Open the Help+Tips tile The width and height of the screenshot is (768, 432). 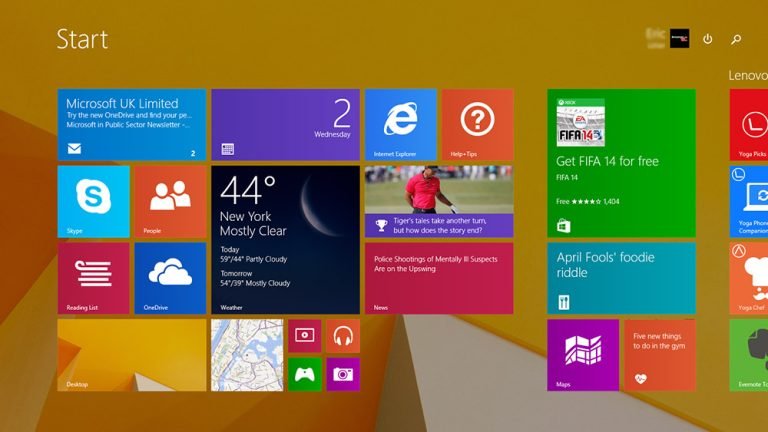[478, 125]
